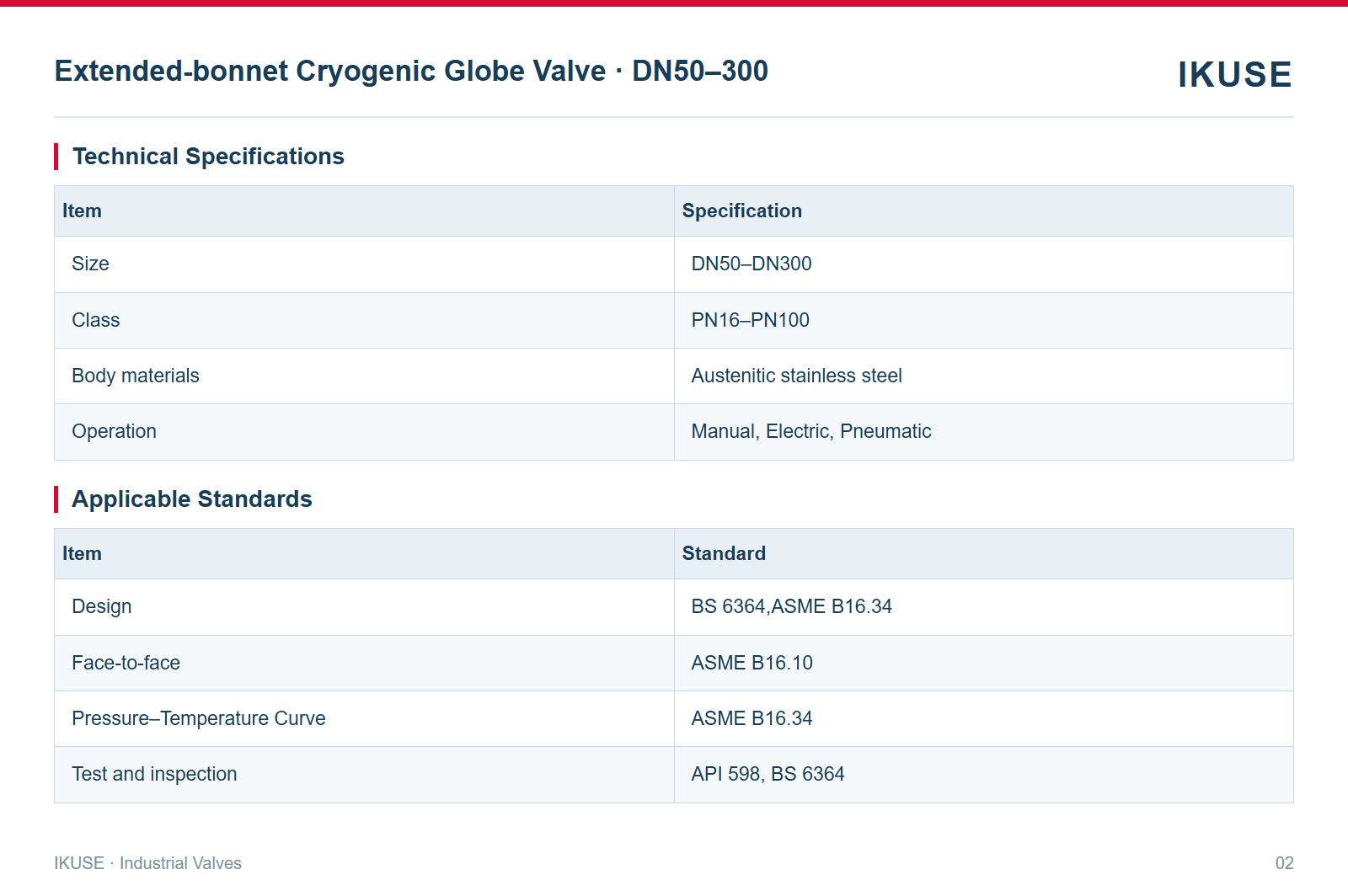The image size is (1348, 896).
Task: Click the page number "02"
Action: click(1284, 863)
